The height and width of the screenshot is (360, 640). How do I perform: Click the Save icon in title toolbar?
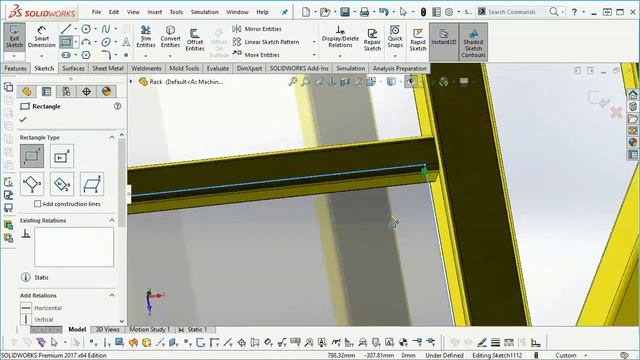(x=345, y=12)
